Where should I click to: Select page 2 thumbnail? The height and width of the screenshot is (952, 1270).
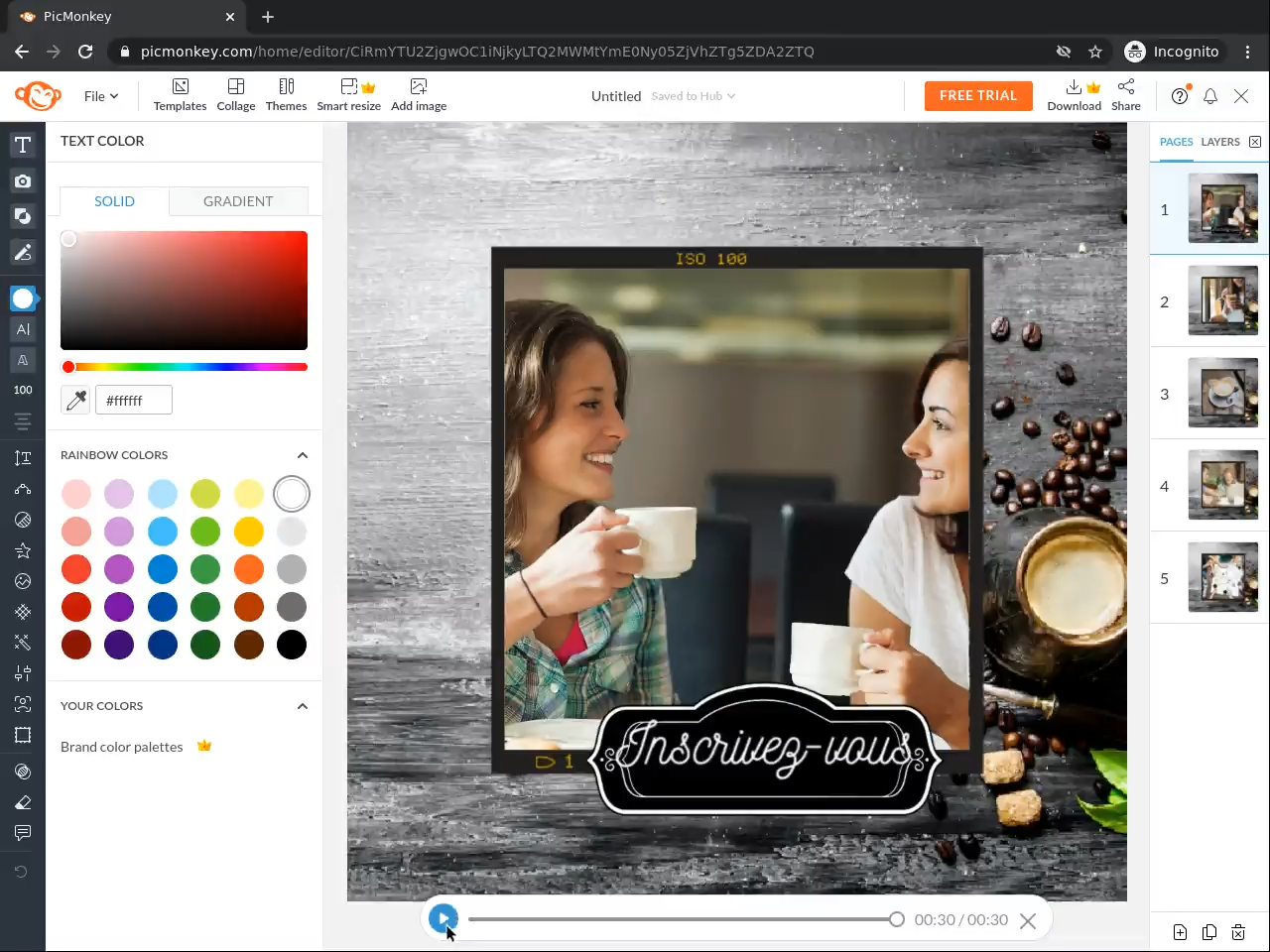click(x=1223, y=301)
